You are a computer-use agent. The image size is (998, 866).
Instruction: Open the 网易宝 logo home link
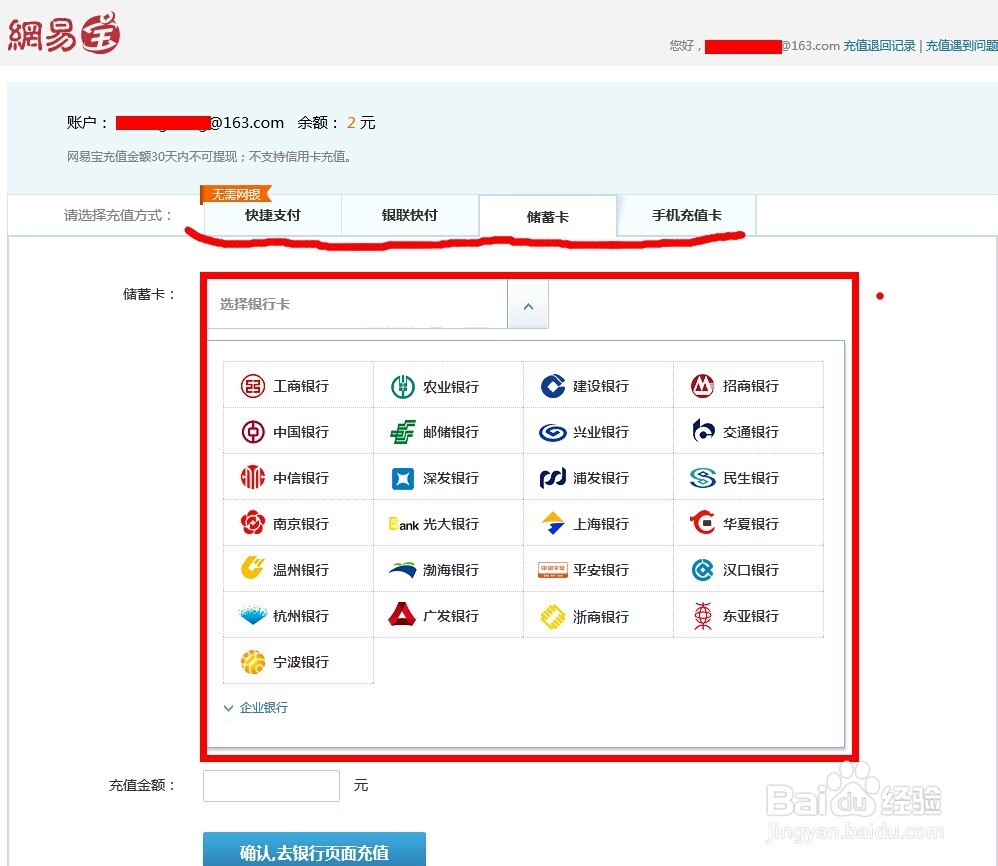tap(64, 33)
